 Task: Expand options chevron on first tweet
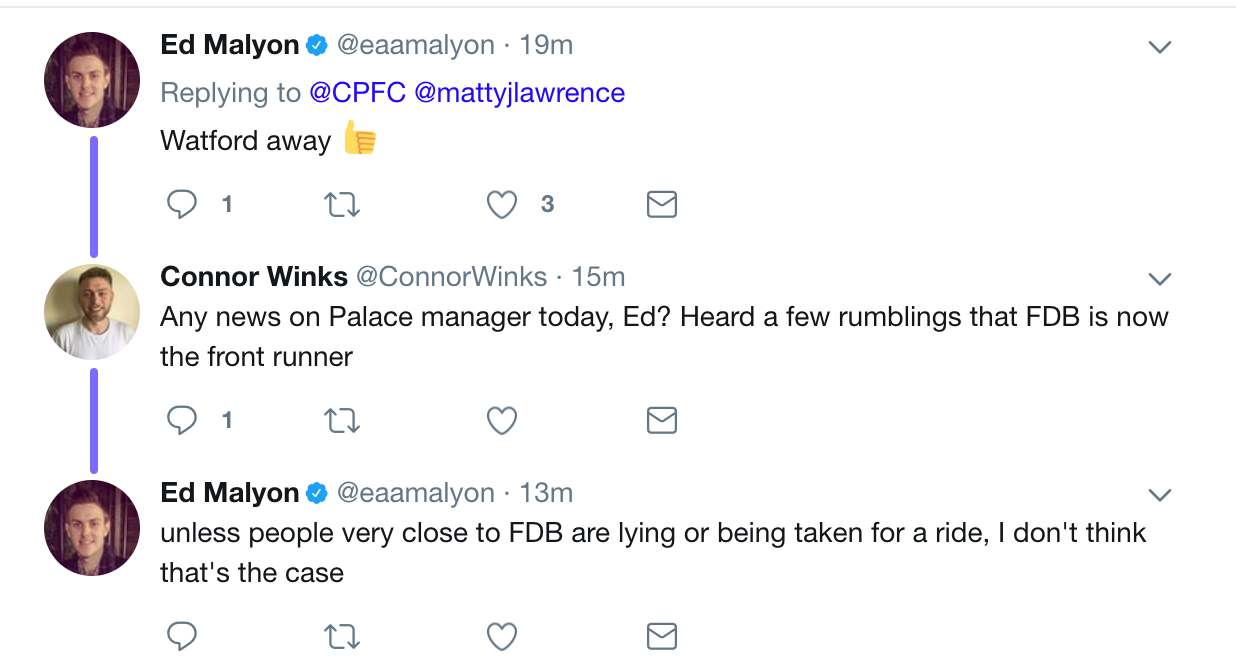pyautogui.click(x=1159, y=47)
